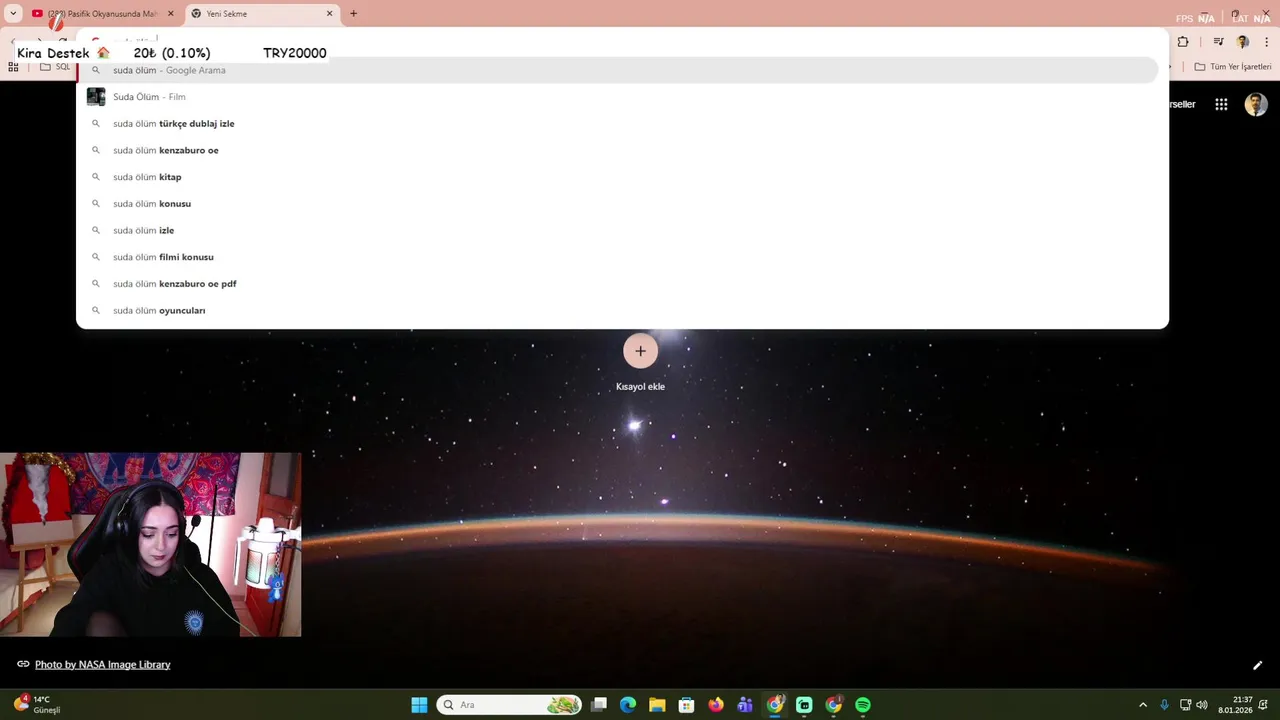Open network status tray icon
The width and height of the screenshot is (1280, 720).
click(1185, 705)
